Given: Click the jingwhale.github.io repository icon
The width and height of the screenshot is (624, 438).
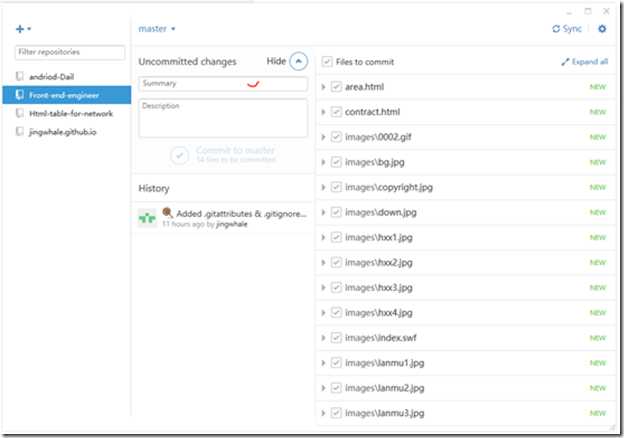Looking at the screenshot, I should 20,131.
